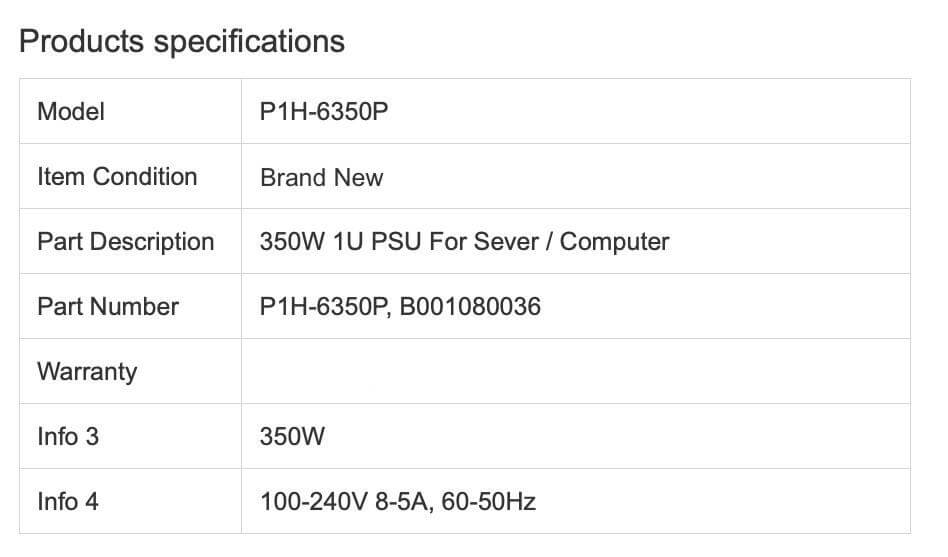Click the Products specifications heading

[x=182, y=42]
